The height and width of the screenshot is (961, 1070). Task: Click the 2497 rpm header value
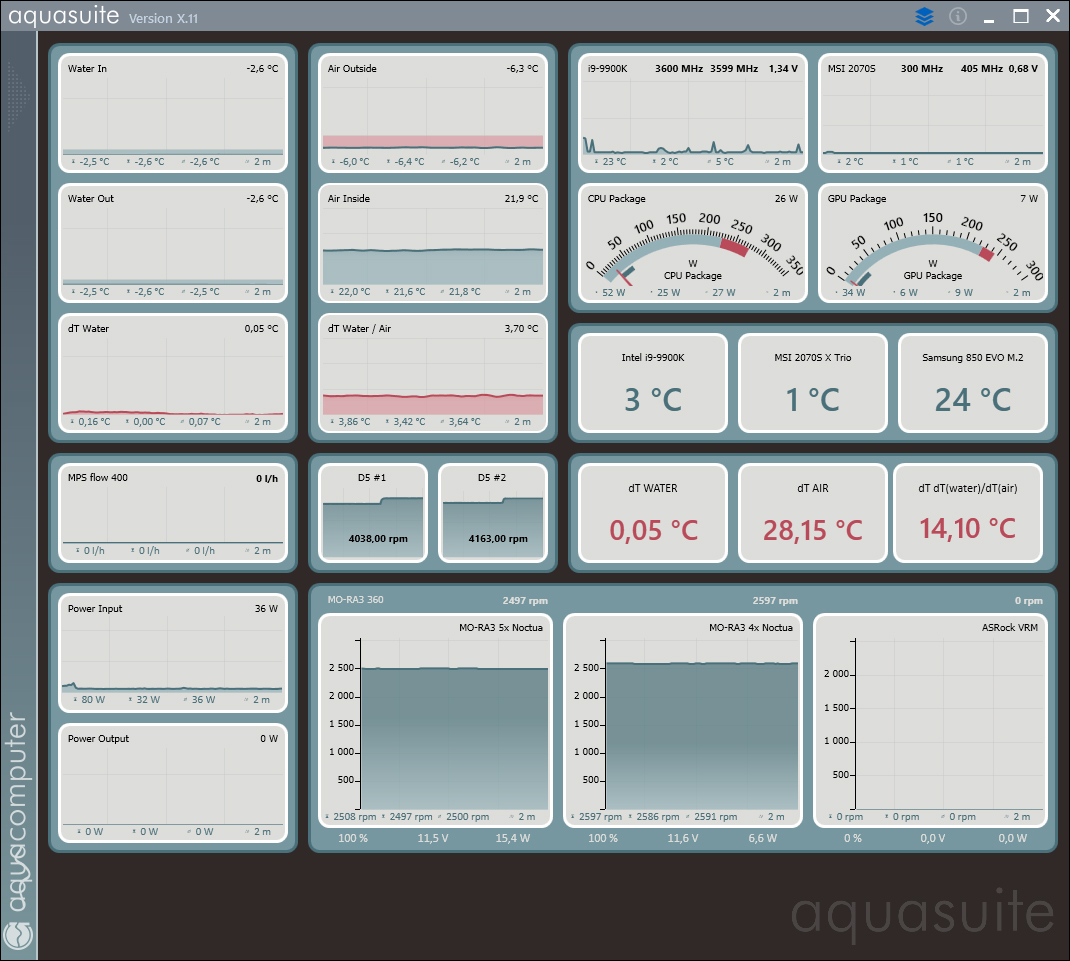tap(525, 601)
